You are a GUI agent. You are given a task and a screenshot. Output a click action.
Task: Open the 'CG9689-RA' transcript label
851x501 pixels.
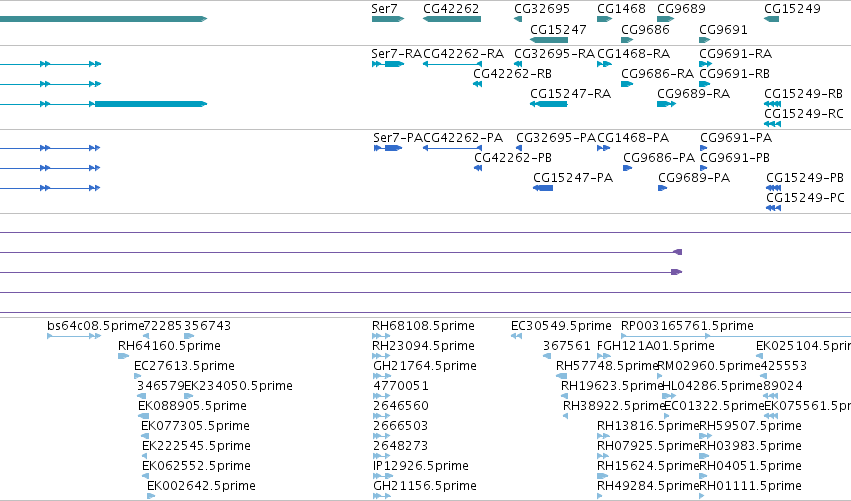(x=694, y=94)
